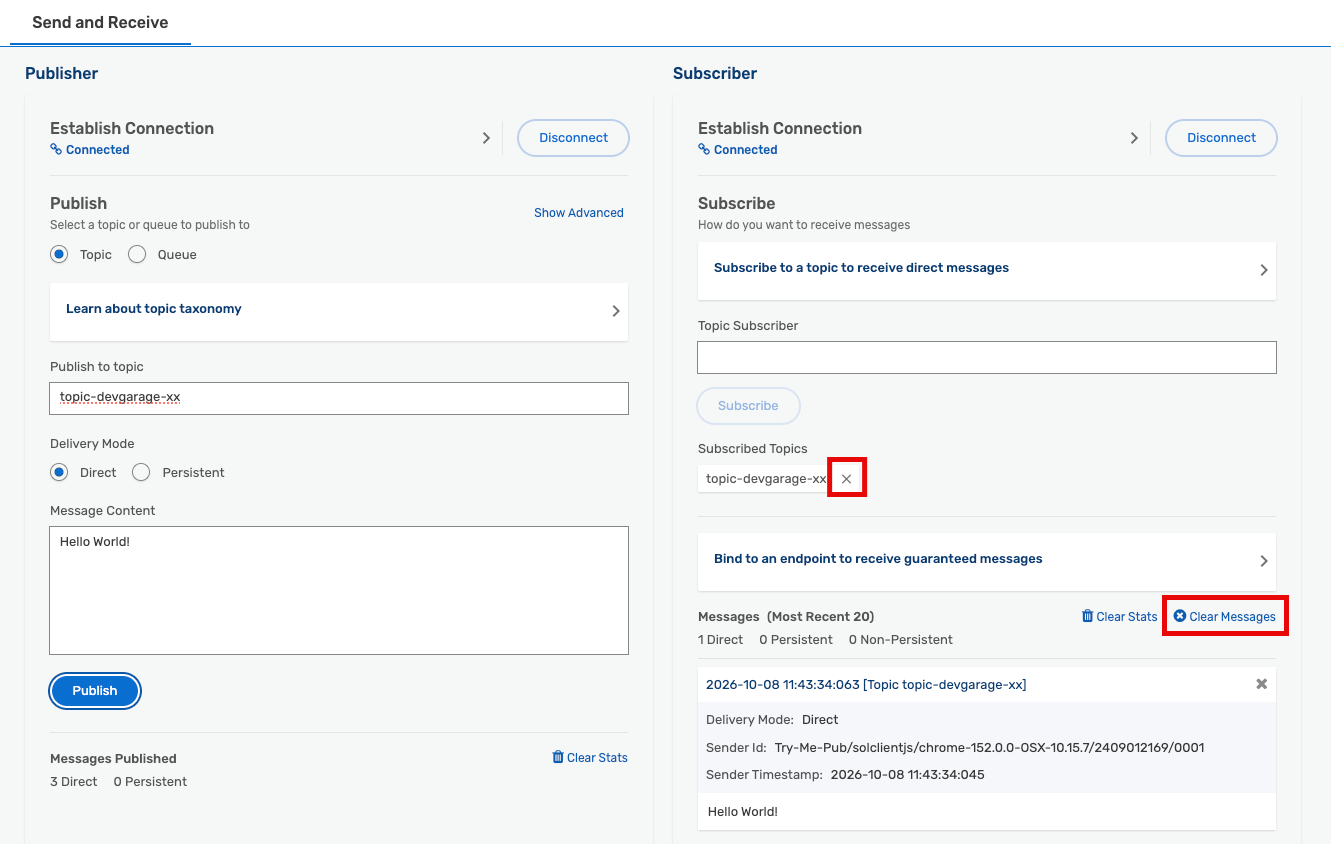Viewport: 1331px width, 844px height.
Task: Expand Learn about topic taxonomy
Action: click(x=339, y=311)
